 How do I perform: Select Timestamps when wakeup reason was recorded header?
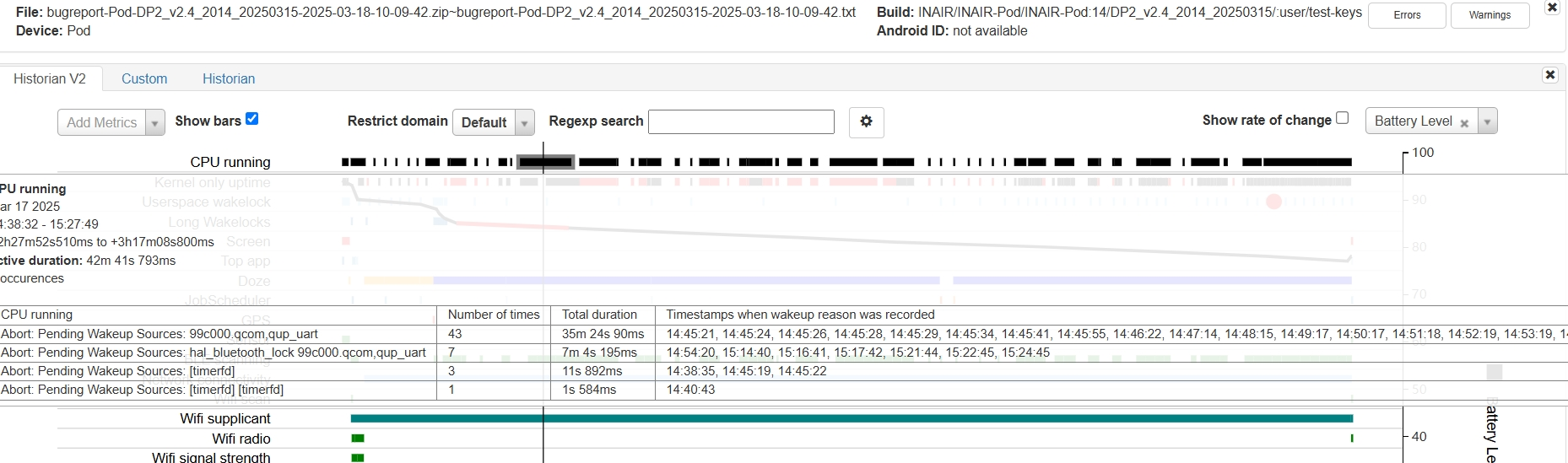(x=800, y=315)
